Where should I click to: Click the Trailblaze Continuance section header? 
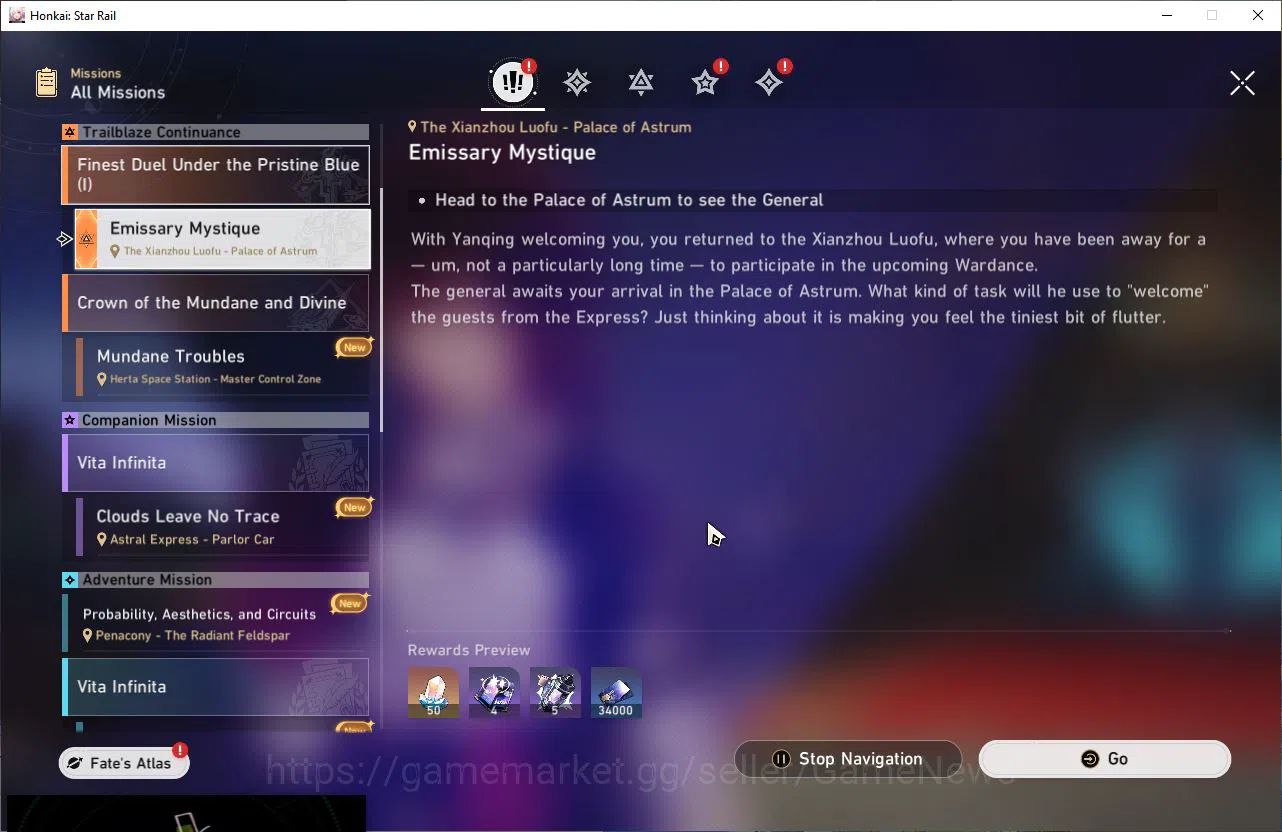coord(215,132)
